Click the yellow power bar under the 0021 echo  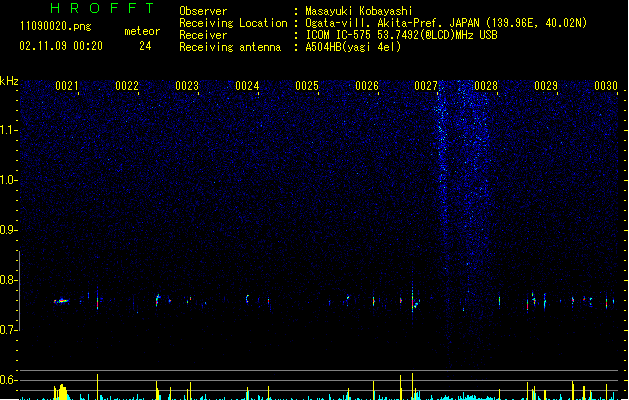pos(61,392)
